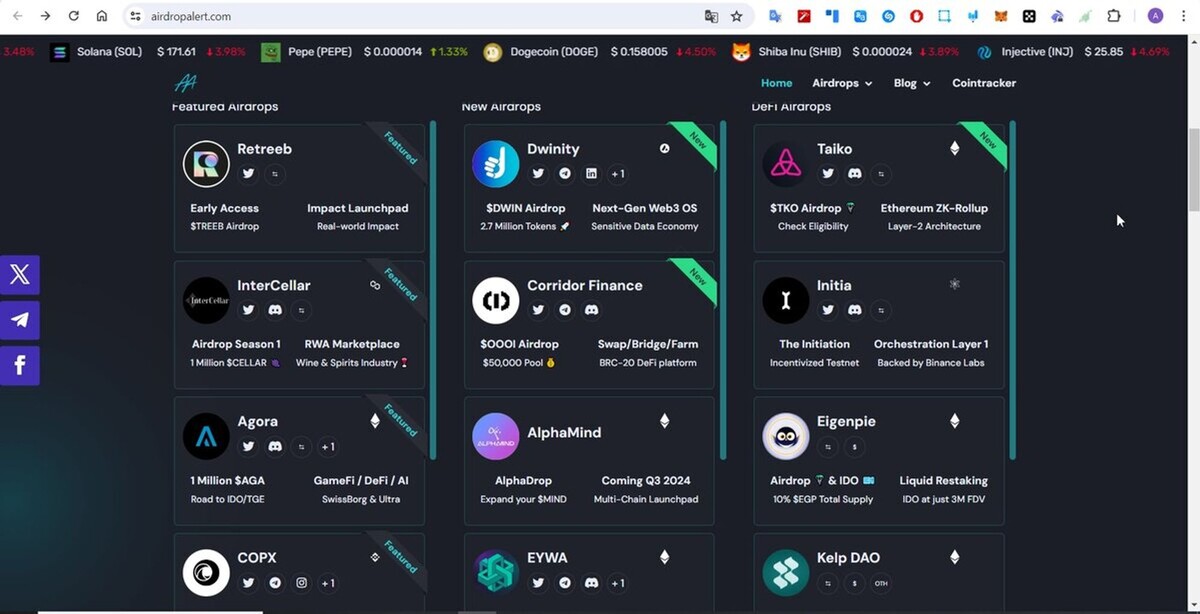This screenshot has width=1200, height=614.
Task: Open the Chrome profile avatar
Action: coord(1155,16)
